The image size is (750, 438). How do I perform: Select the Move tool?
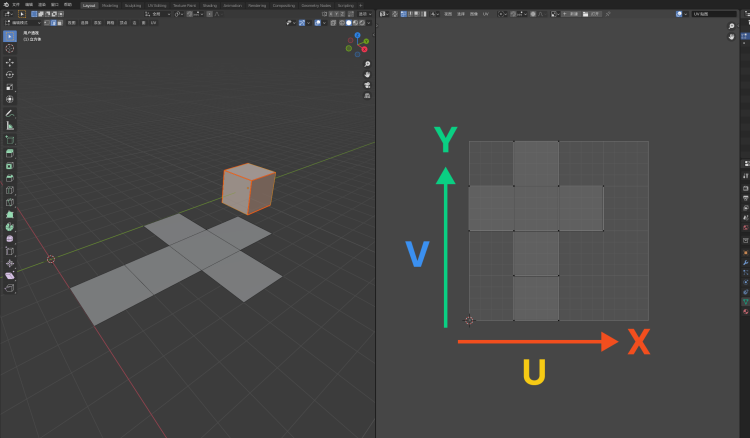pos(10,62)
